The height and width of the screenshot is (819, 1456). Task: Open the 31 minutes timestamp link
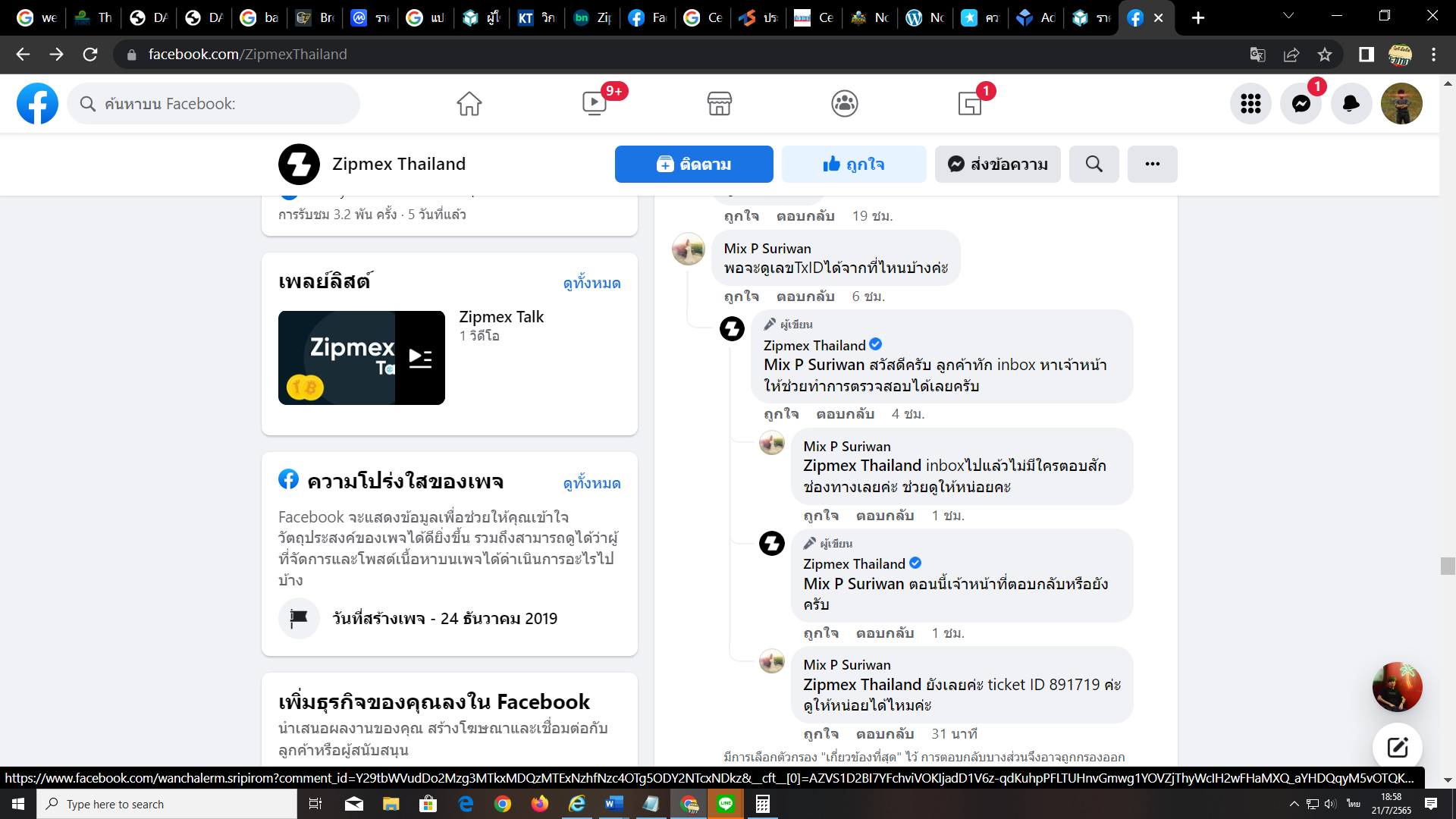954,734
